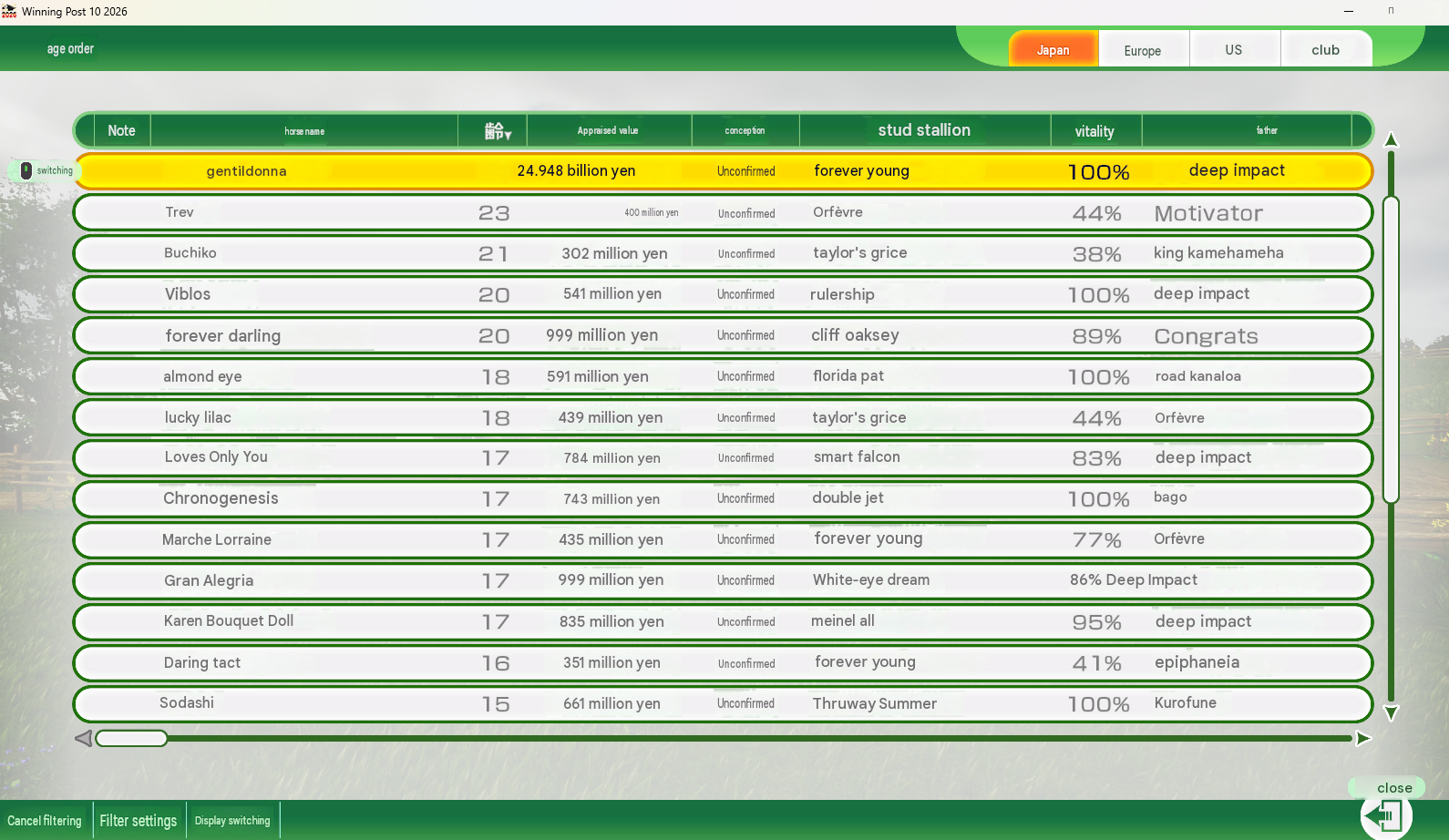Viewport: 1449px width, 840px height.
Task: Click father road kanaloa
Action: click(x=1198, y=376)
